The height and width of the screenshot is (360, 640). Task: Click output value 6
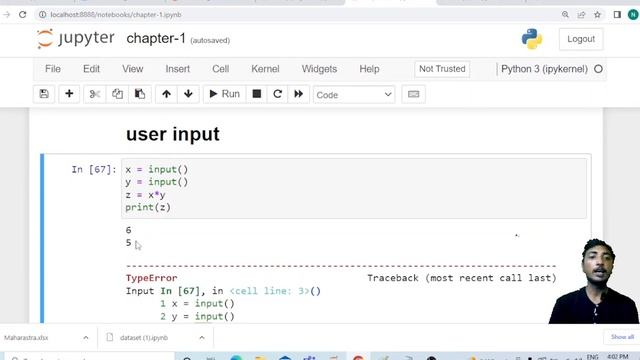pyautogui.click(x=129, y=230)
